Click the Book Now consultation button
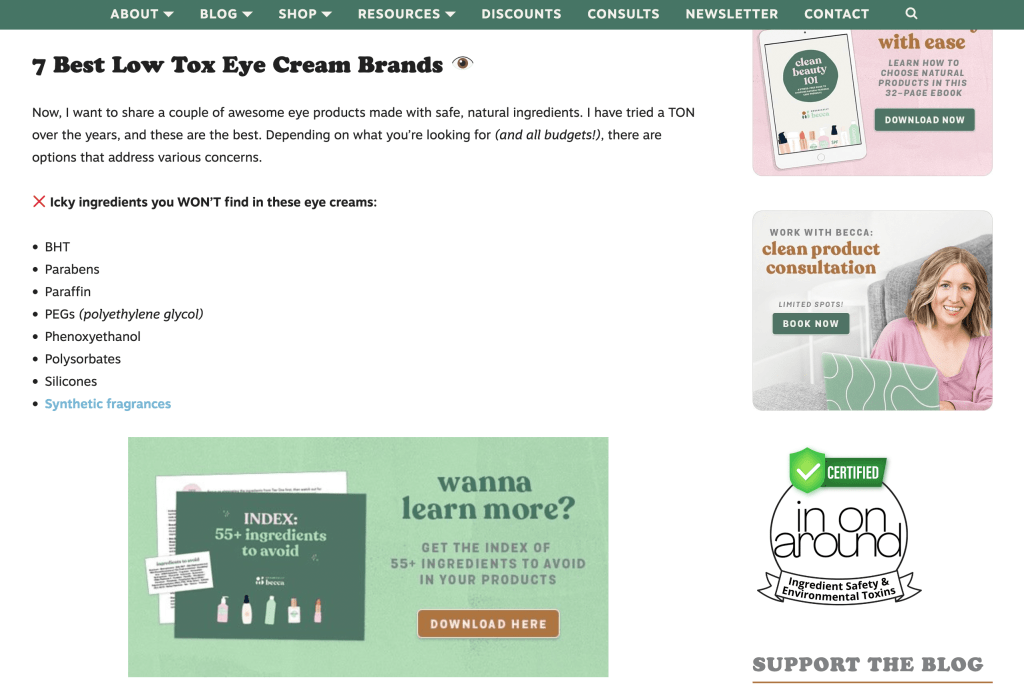1024x690 pixels. pos(810,324)
